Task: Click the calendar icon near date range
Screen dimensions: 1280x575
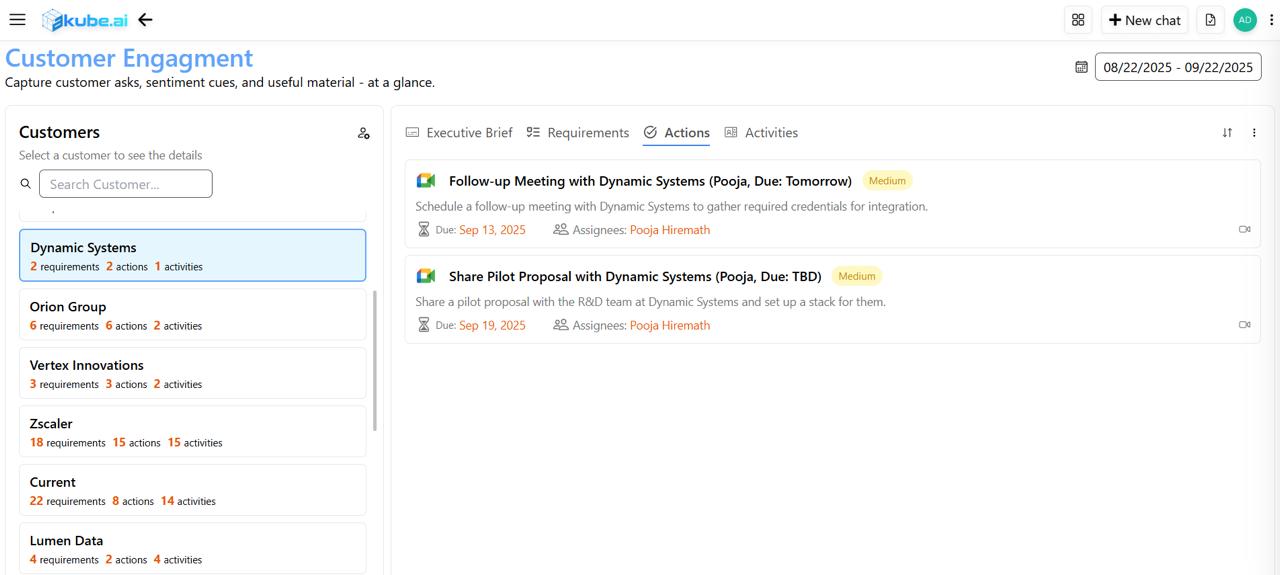Action: pos(1081,67)
